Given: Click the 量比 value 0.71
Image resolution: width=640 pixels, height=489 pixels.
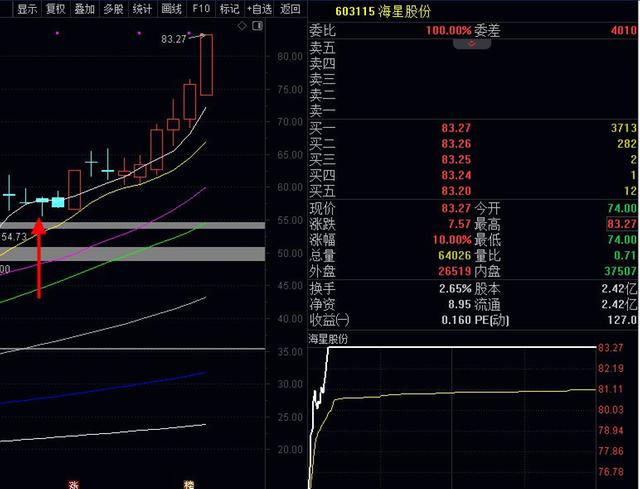Looking at the screenshot, I should (x=625, y=255).
